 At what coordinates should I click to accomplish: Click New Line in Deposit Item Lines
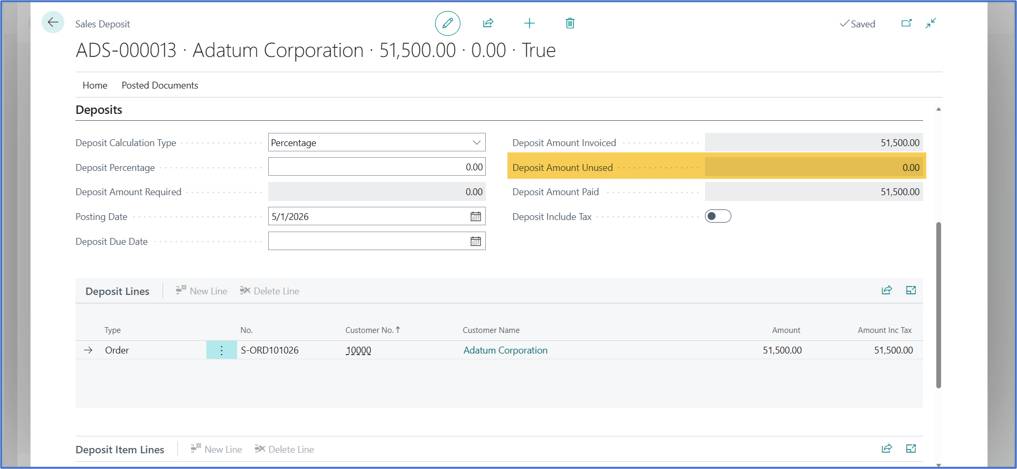(216, 449)
